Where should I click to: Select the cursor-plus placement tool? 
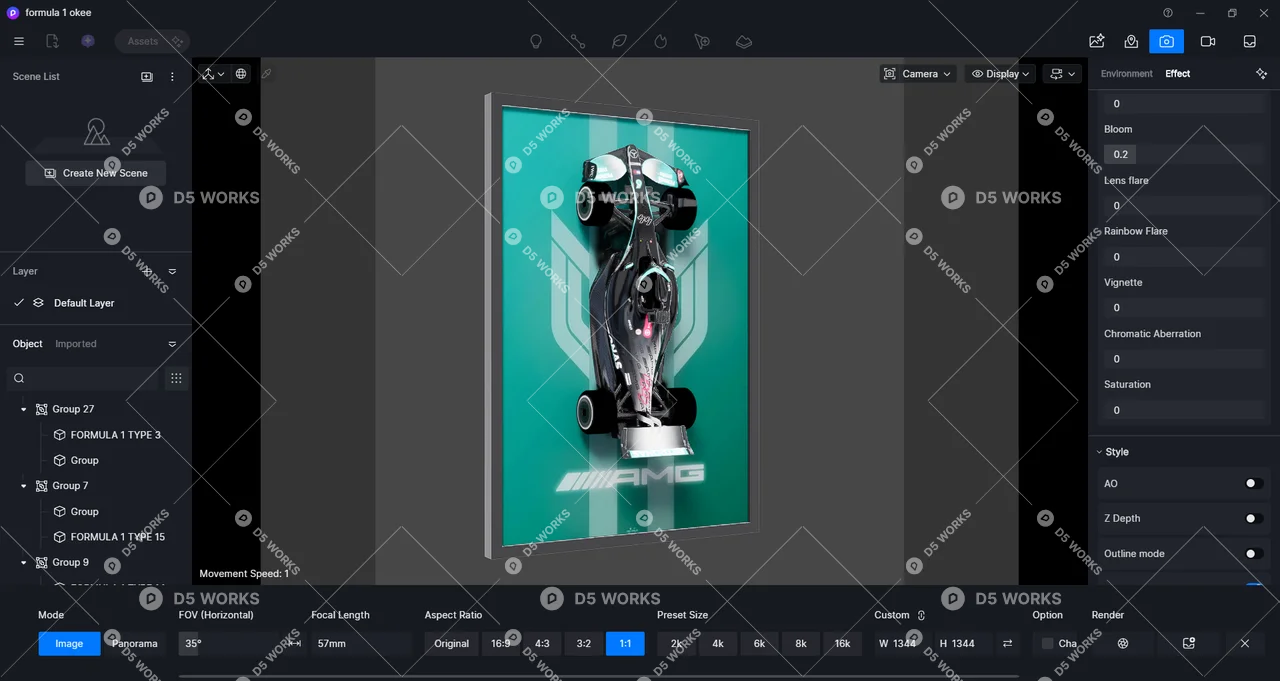(702, 42)
